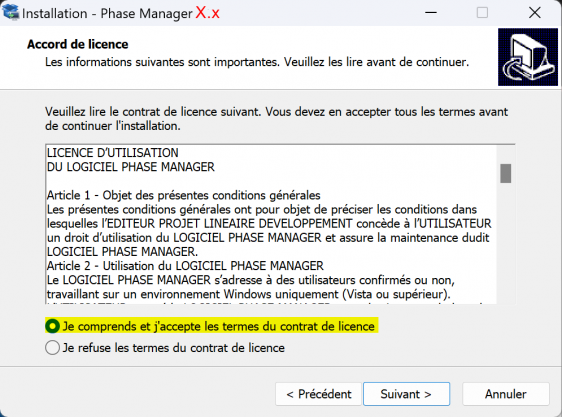
Task: Cancel installation with the Annuler button
Action: coord(505,394)
